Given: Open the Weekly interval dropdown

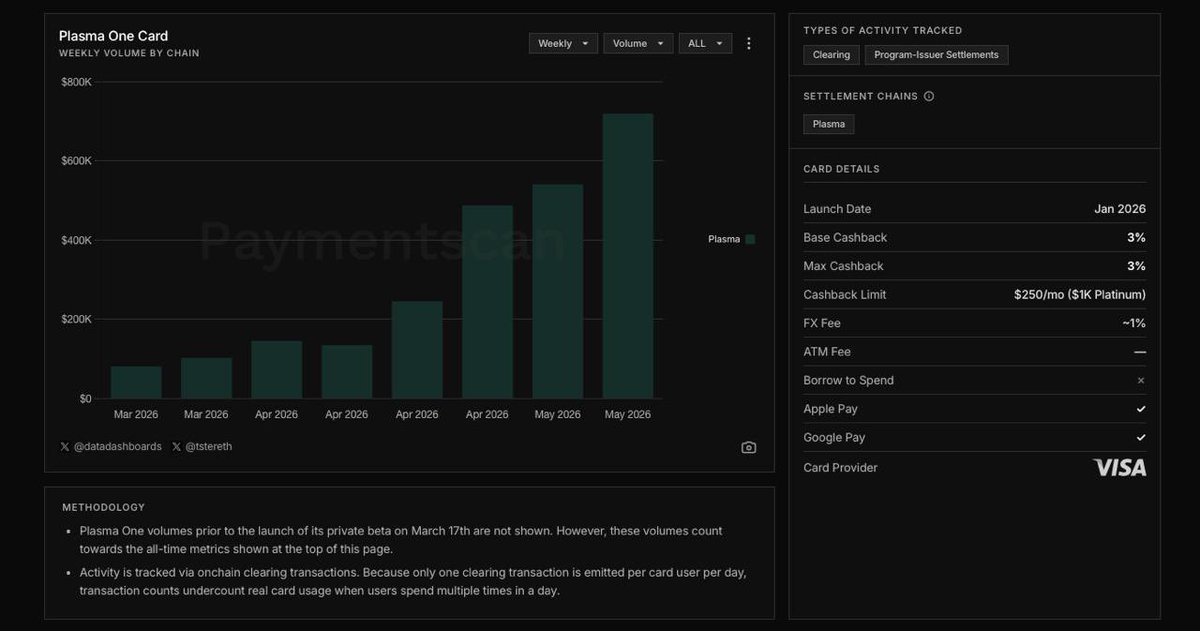Looking at the screenshot, I should (x=563, y=43).
